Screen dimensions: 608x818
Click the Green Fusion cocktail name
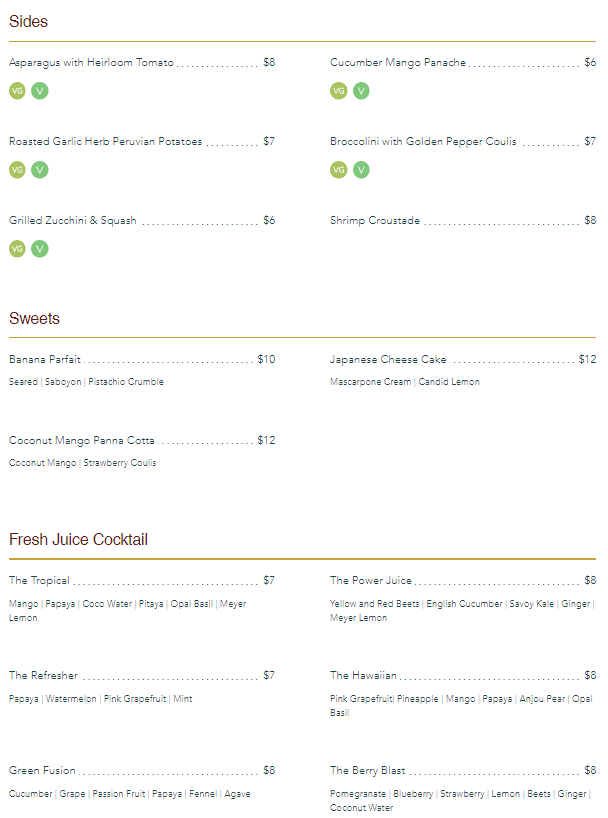click(x=42, y=771)
